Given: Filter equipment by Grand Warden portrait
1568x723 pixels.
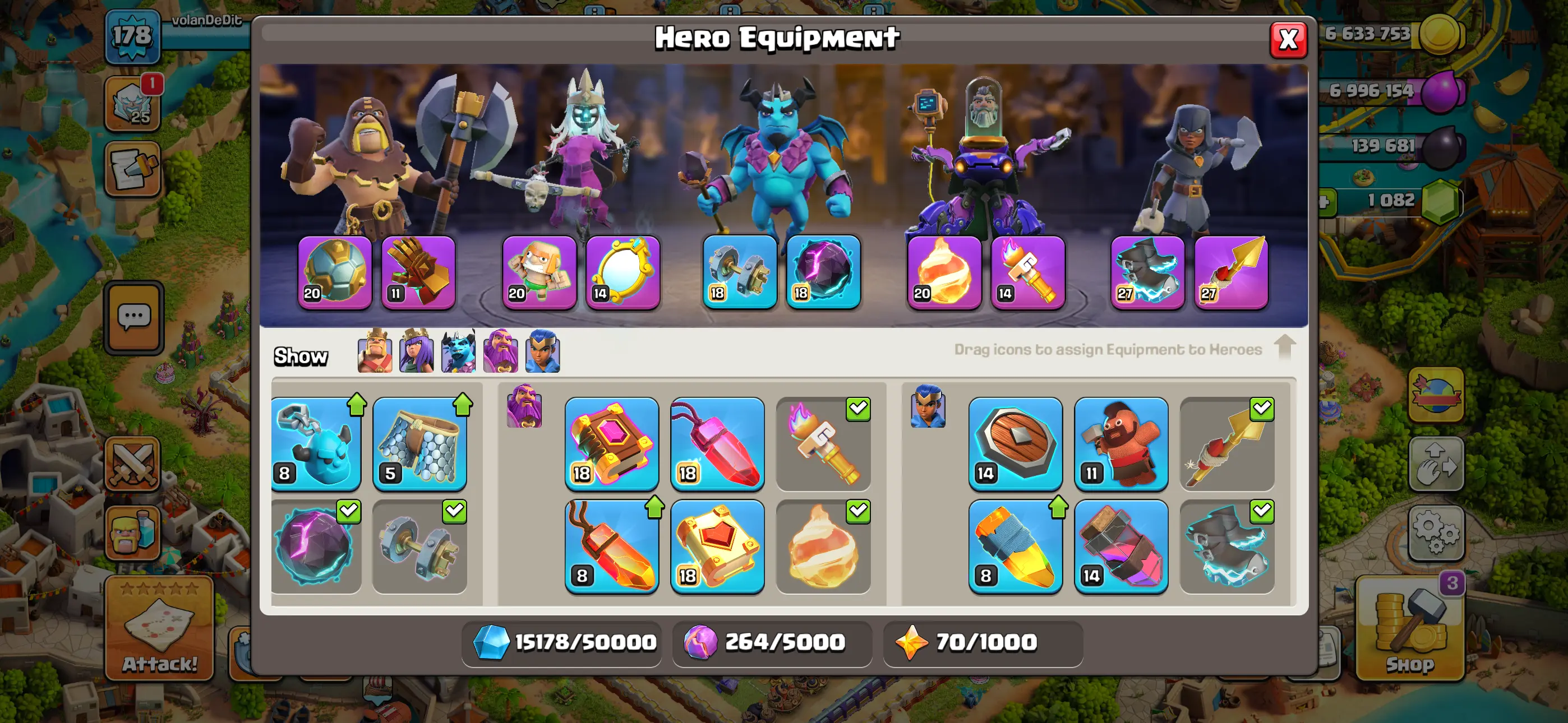Looking at the screenshot, I should [500, 351].
